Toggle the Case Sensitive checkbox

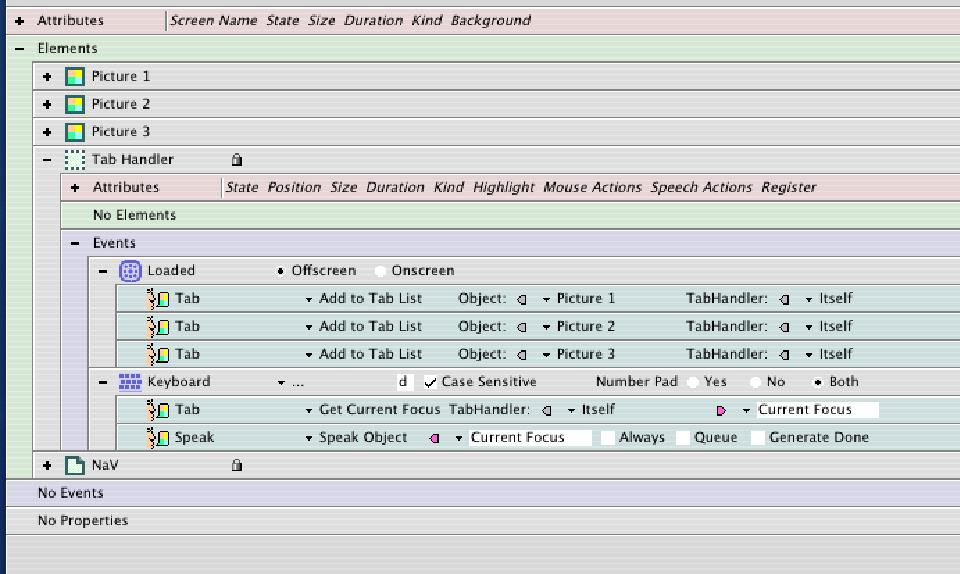(431, 382)
